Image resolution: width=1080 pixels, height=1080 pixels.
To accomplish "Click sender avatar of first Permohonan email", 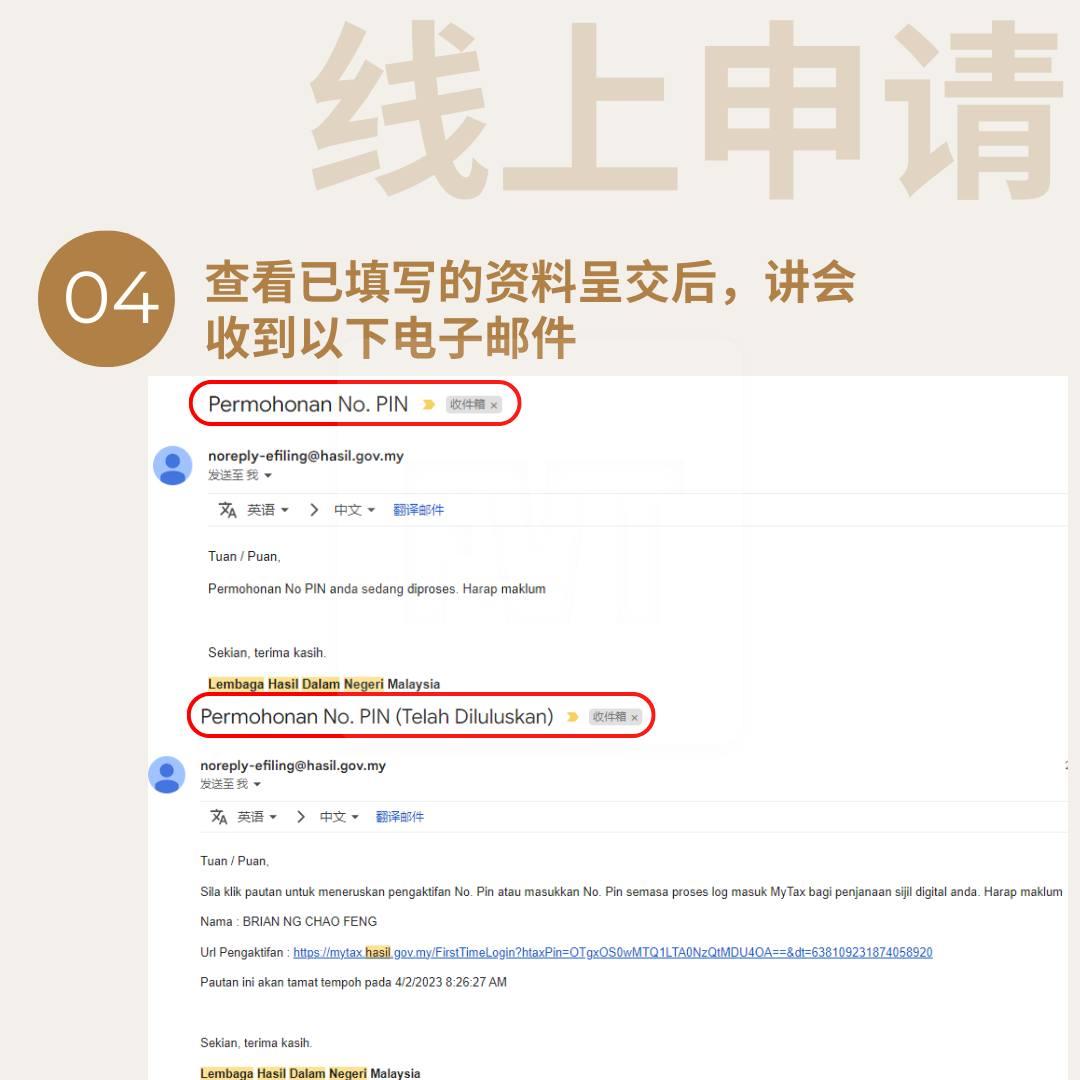I will pyautogui.click(x=172, y=465).
